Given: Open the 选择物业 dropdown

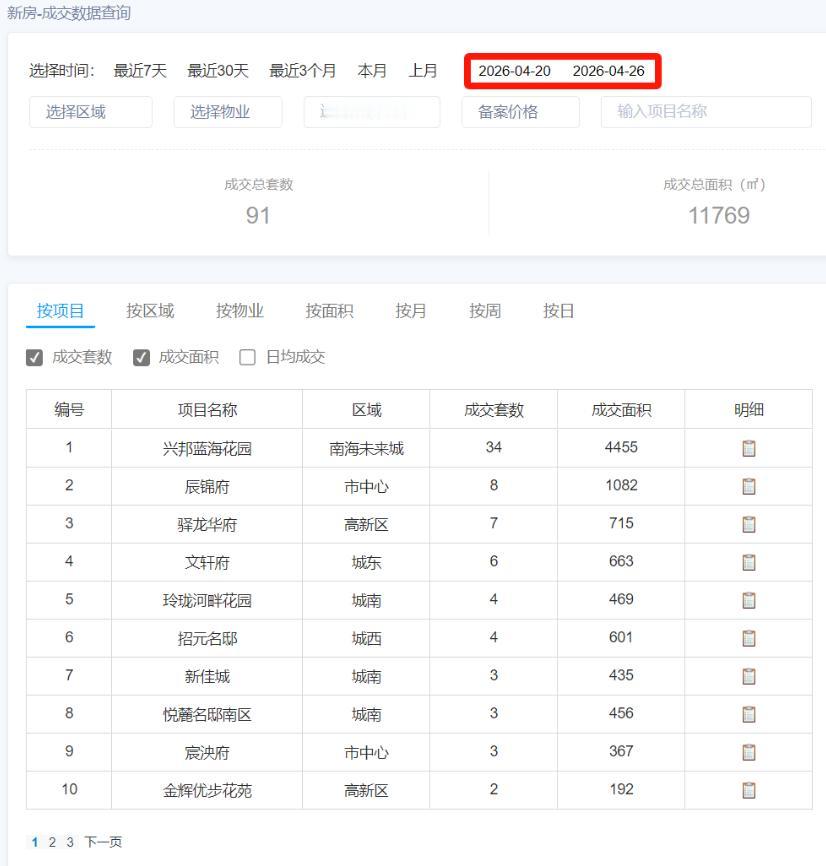Looking at the screenshot, I should tap(228, 112).
